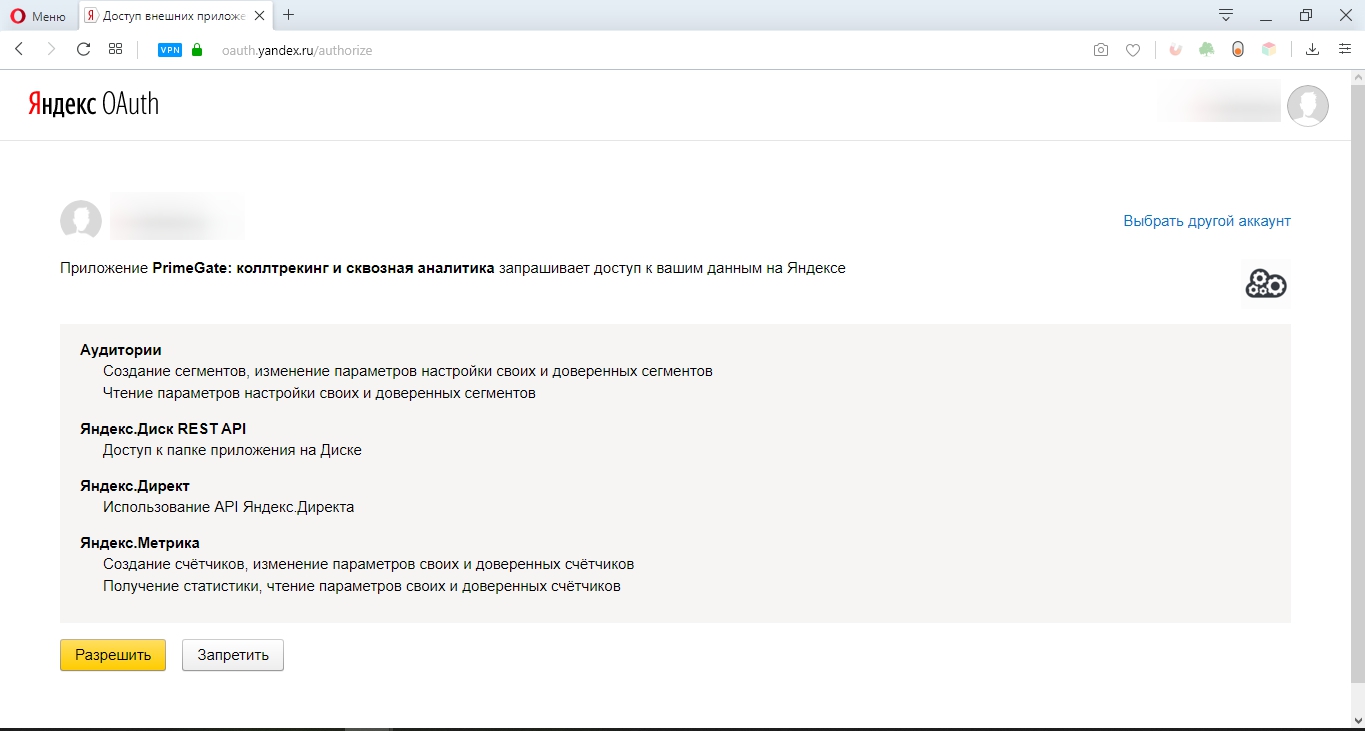Click 'Доступ к папке приложения на Диске' text
The image size is (1365, 731).
click(232, 450)
